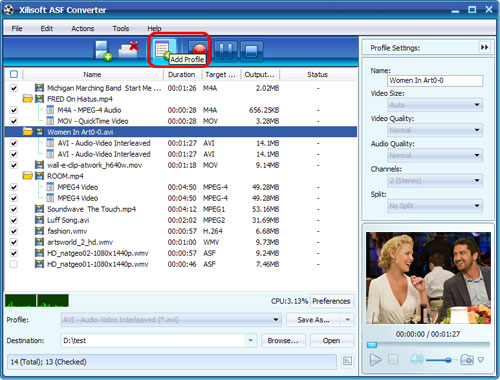Click the film icon of Soundwave The Touch.mp4
The height and width of the screenshot is (380, 500).
pos(39,209)
